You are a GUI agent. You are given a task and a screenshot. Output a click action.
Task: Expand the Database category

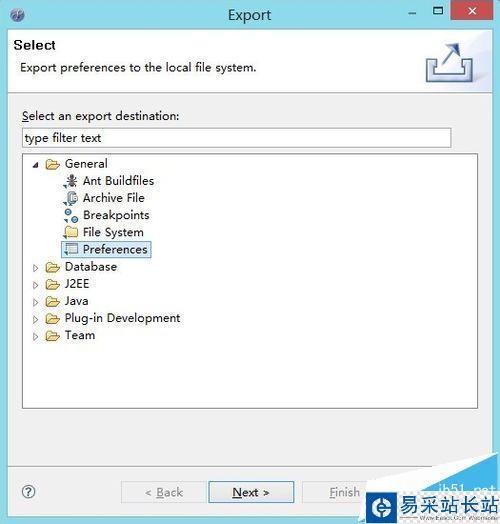coord(35,268)
